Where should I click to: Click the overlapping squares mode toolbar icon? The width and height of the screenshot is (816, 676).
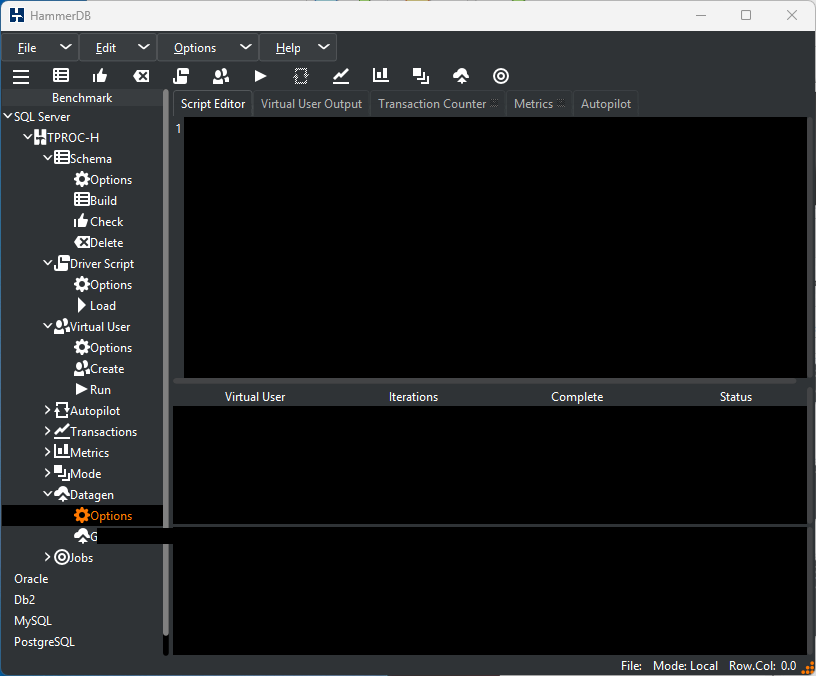[421, 76]
